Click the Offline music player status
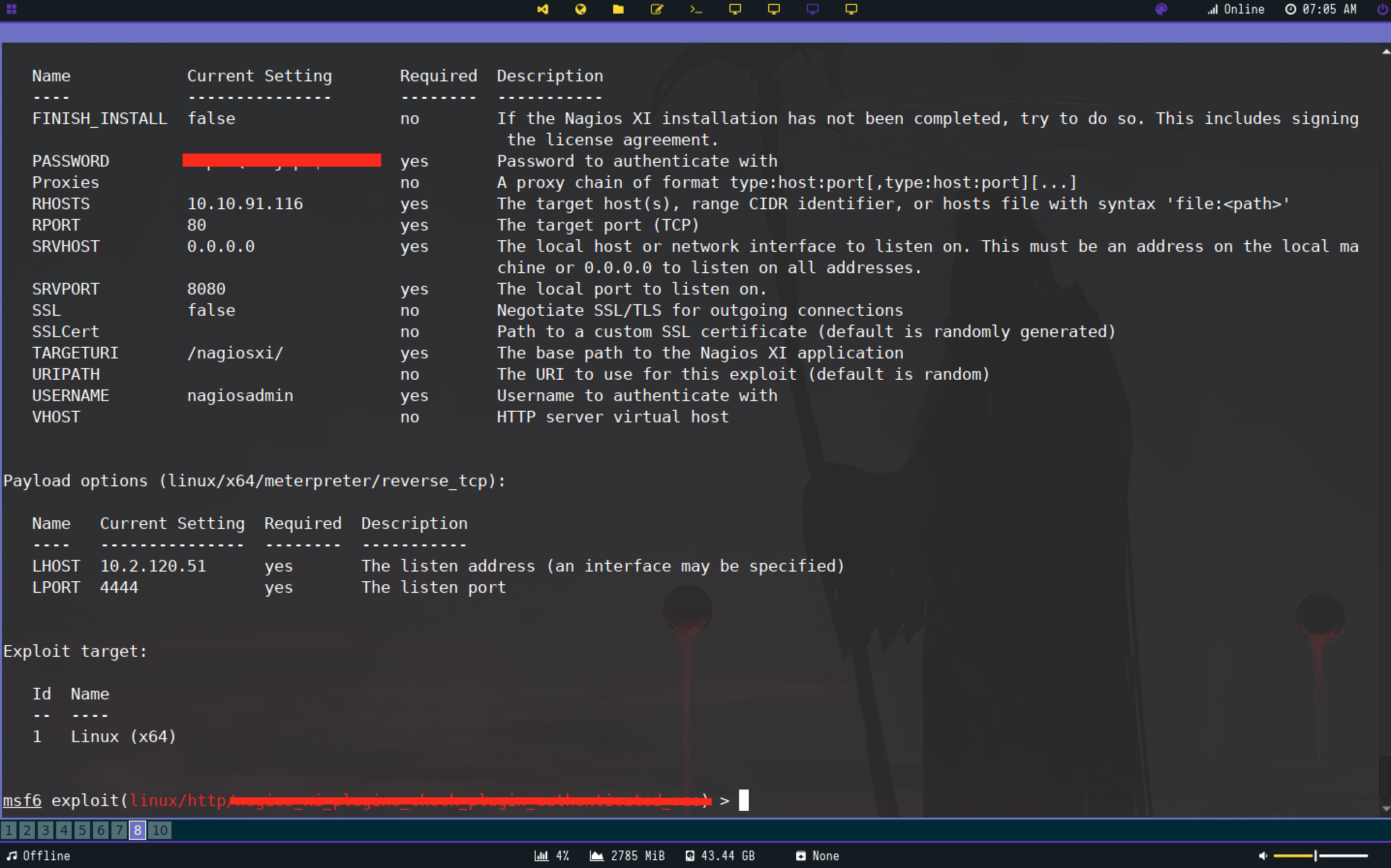The width and height of the screenshot is (1391, 868). point(38,855)
